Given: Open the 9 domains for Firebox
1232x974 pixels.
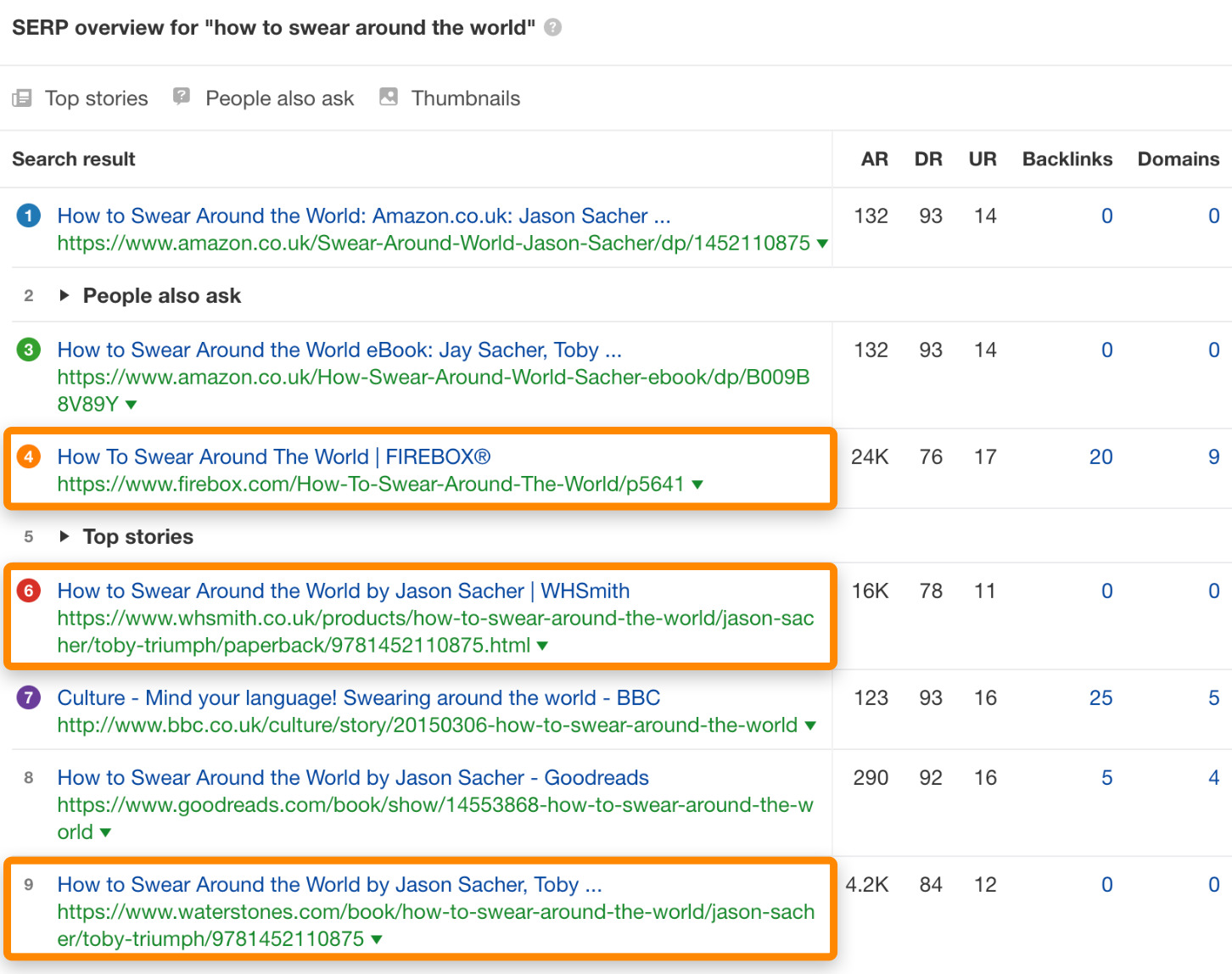Looking at the screenshot, I should (x=1214, y=456).
